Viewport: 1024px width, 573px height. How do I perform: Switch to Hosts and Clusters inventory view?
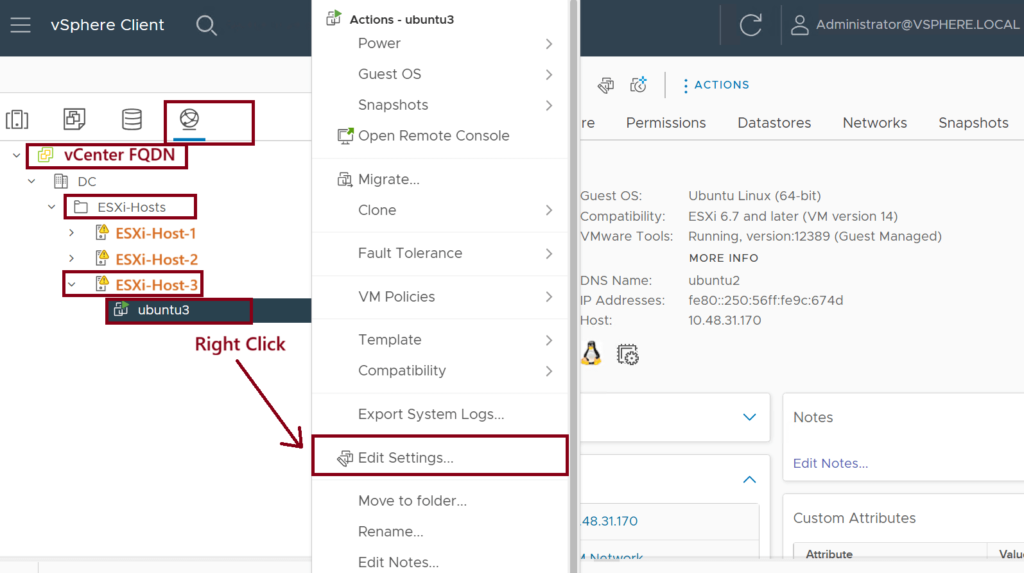coord(17,120)
